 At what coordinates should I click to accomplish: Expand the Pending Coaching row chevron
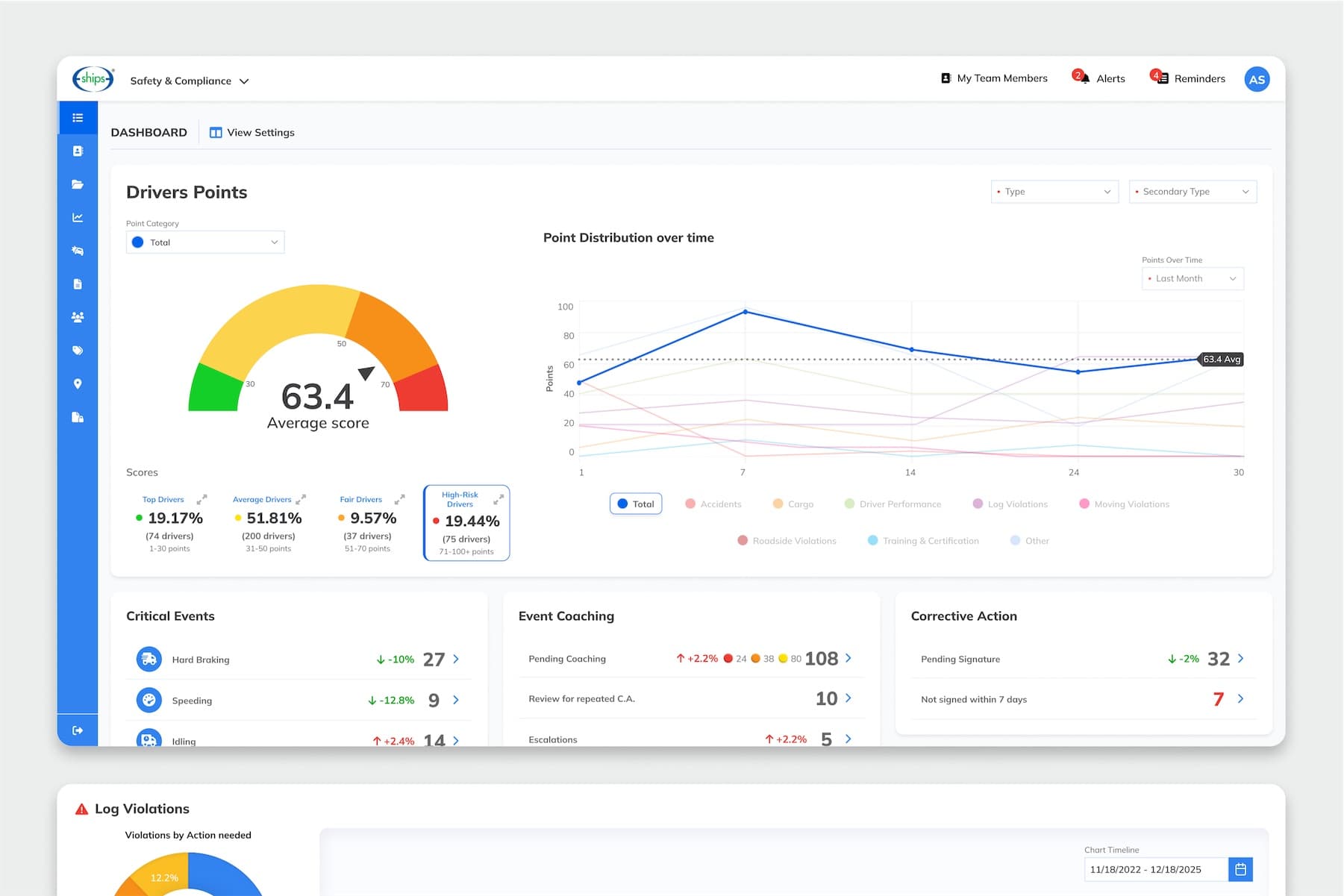pyautogui.click(x=848, y=658)
